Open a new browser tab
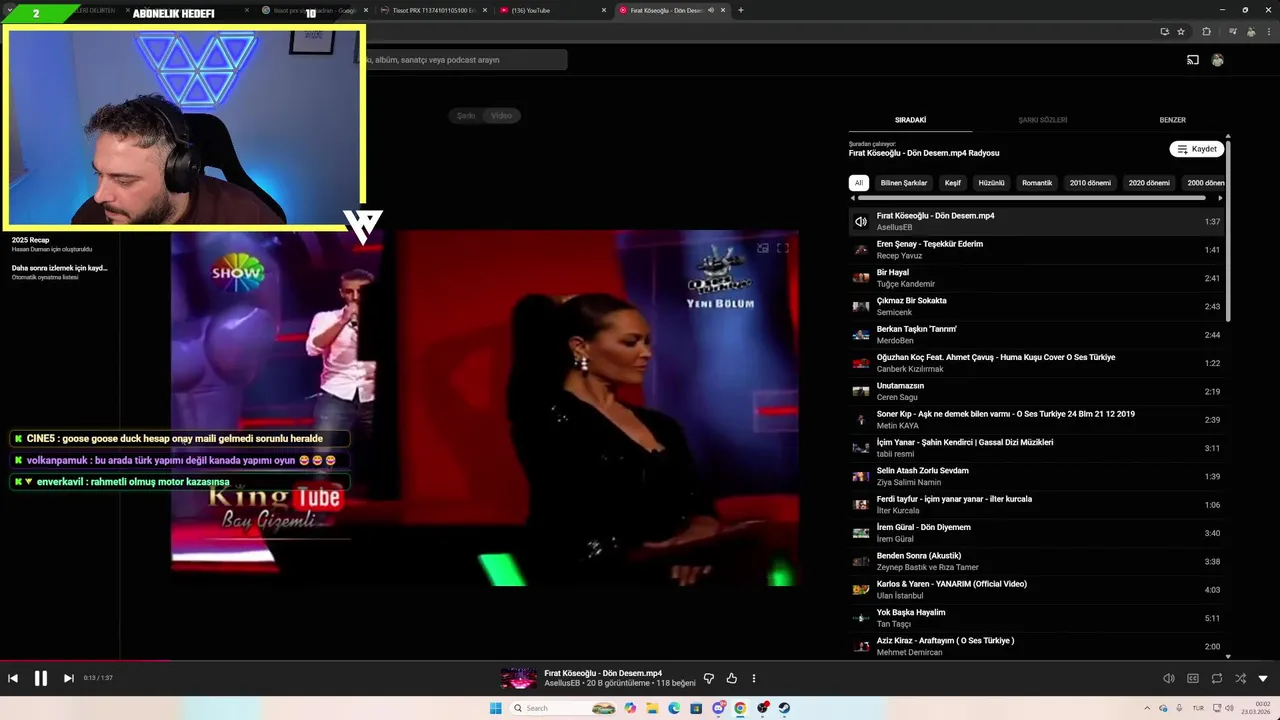This screenshot has width=1280, height=720. click(x=740, y=10)
